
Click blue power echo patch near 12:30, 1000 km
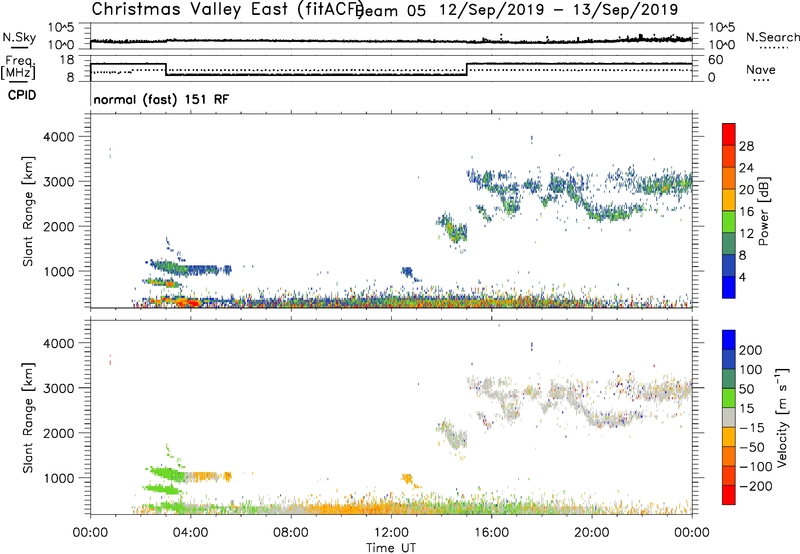407,272
